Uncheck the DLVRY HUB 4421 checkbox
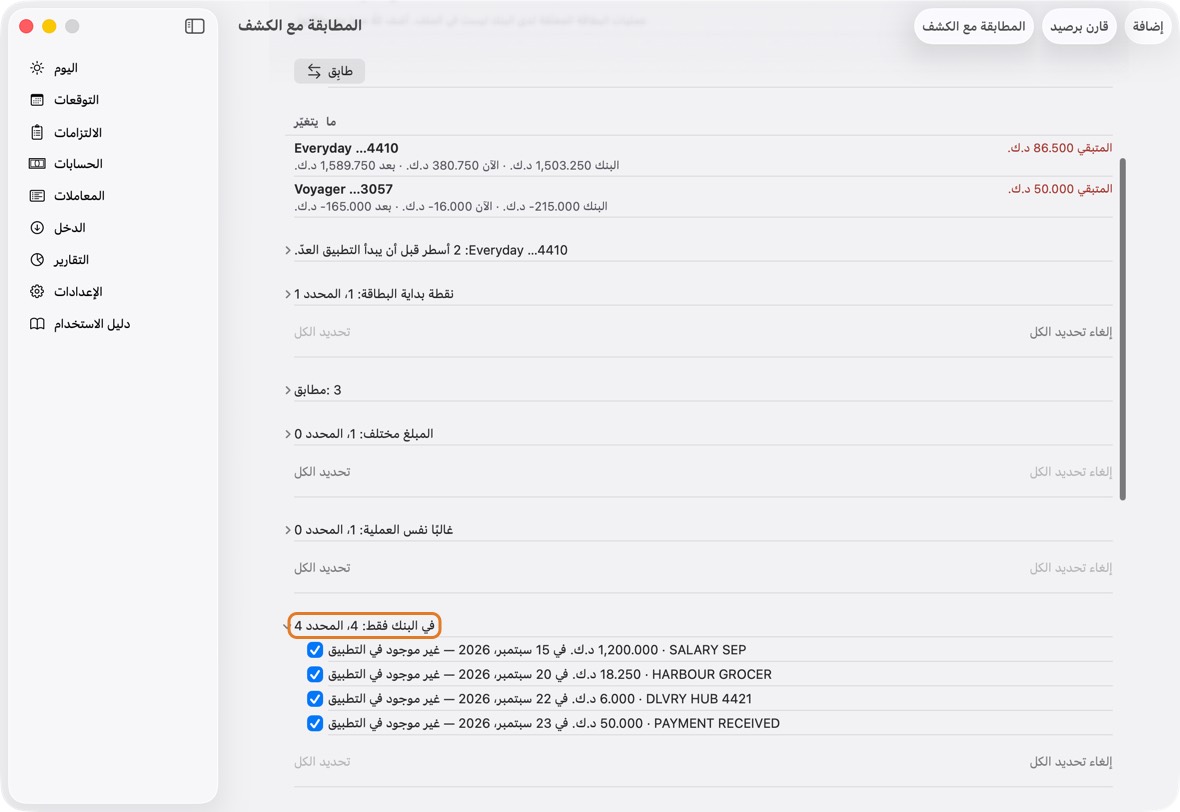 315,699
